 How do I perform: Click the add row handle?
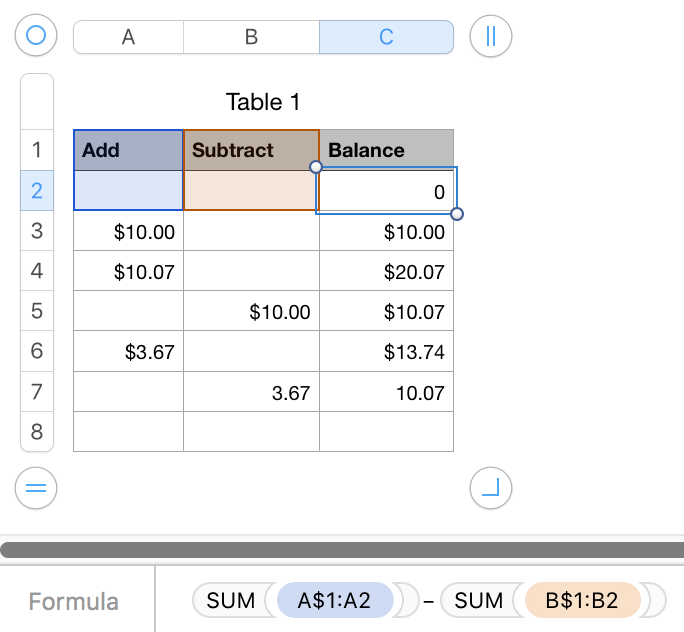click(36, 488)
